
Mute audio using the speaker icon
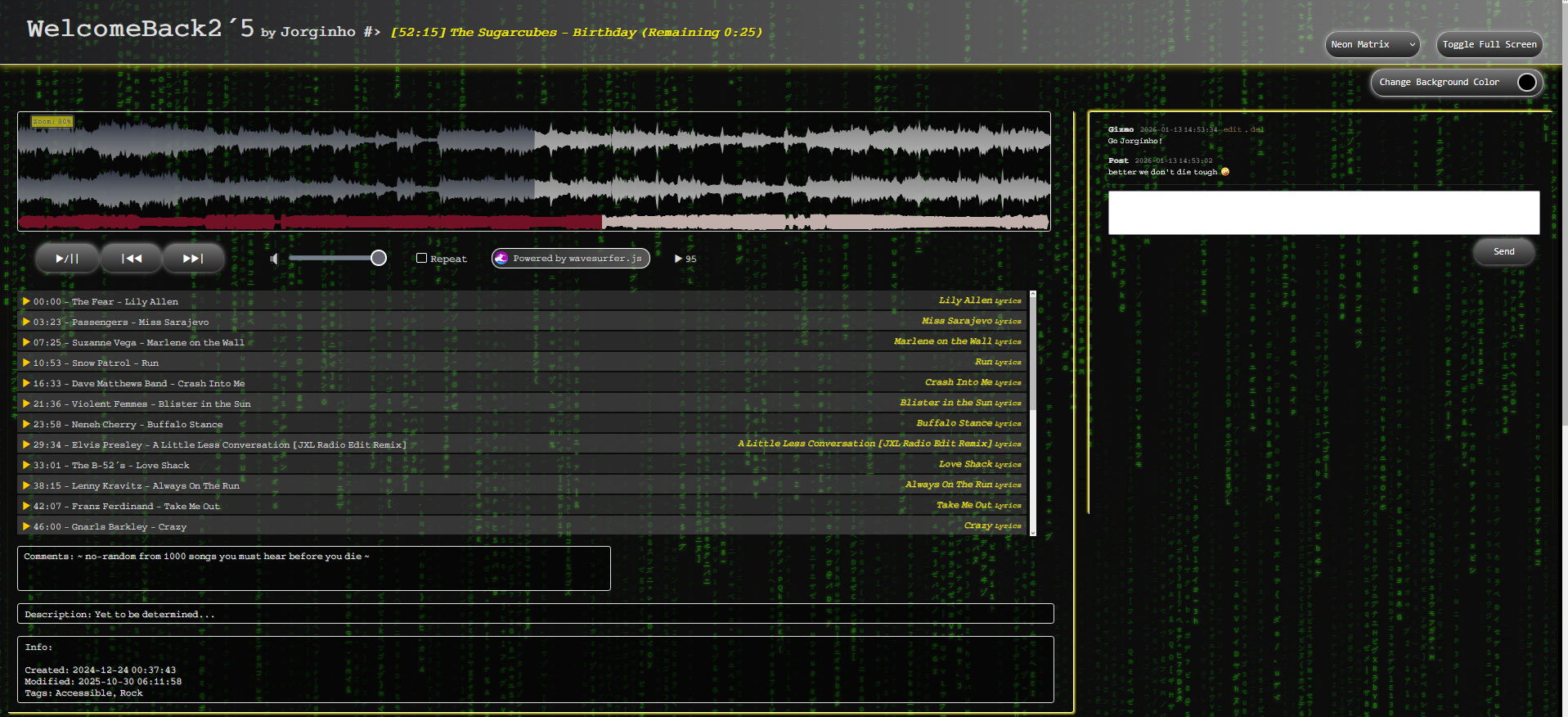[274, 259]
